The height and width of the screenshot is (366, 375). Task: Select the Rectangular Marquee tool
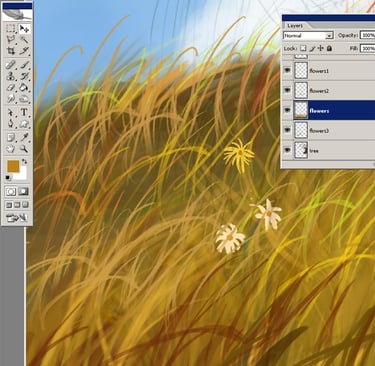[11, 29]
